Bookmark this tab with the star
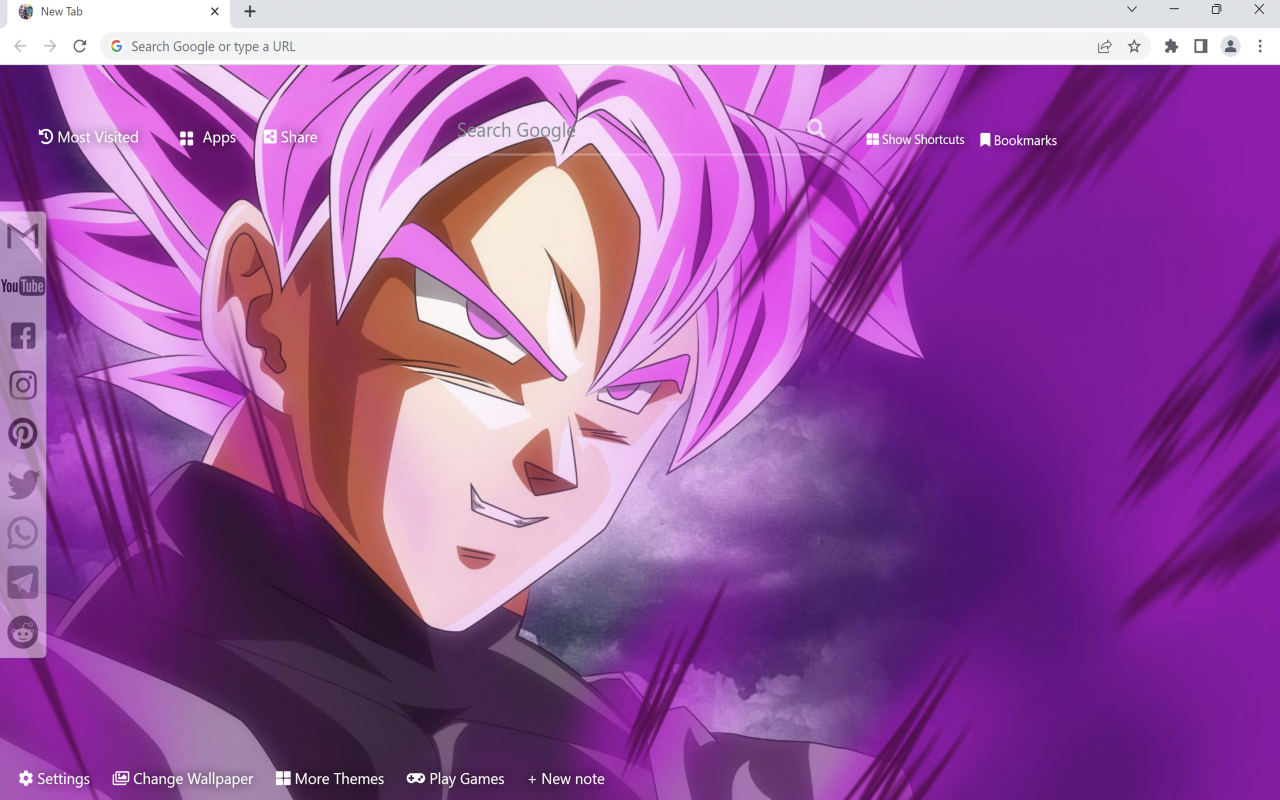 [x=1134, y=46]
